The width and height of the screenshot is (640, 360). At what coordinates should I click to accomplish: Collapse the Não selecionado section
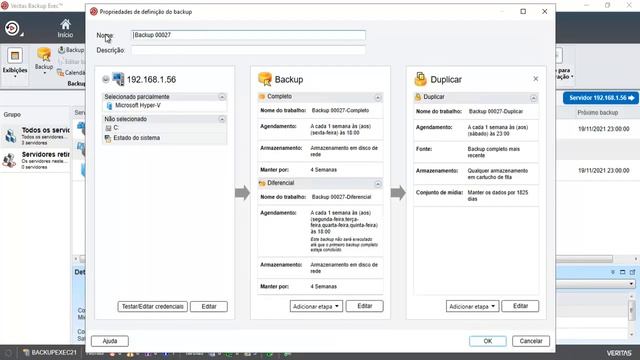(x=222, y=119)
